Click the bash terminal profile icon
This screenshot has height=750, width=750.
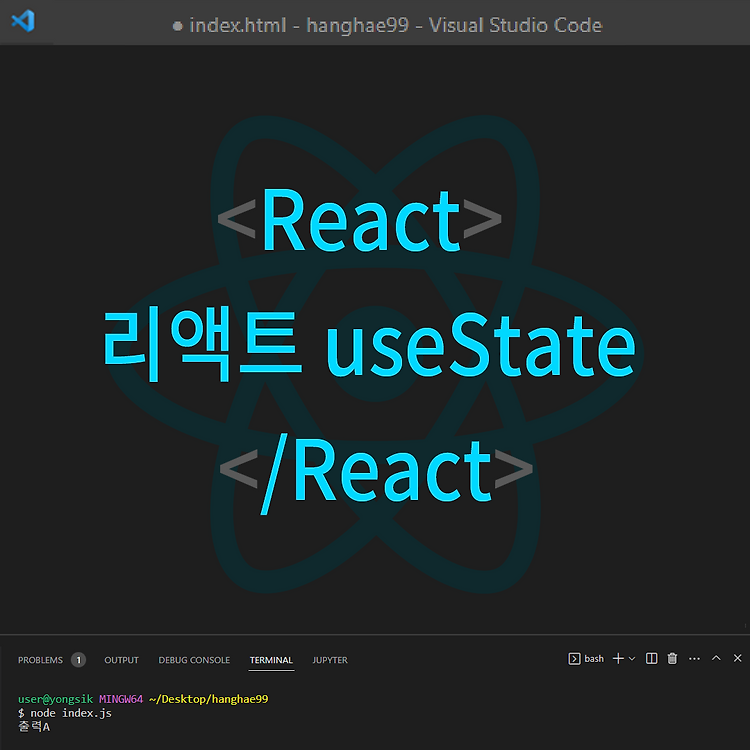(x=574, y=659)
